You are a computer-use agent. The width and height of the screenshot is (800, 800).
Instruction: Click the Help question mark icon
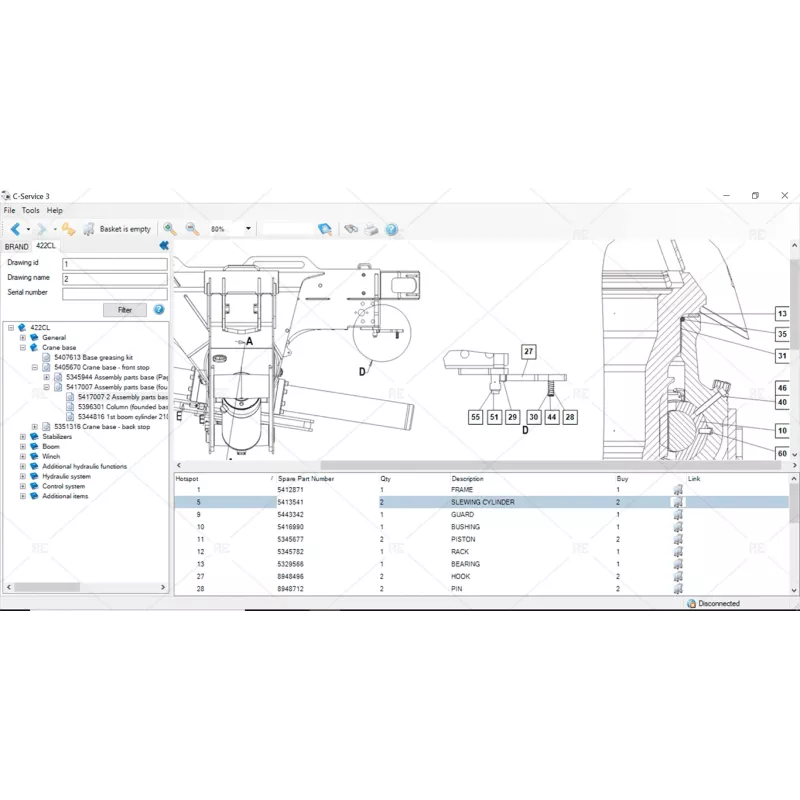390,229
